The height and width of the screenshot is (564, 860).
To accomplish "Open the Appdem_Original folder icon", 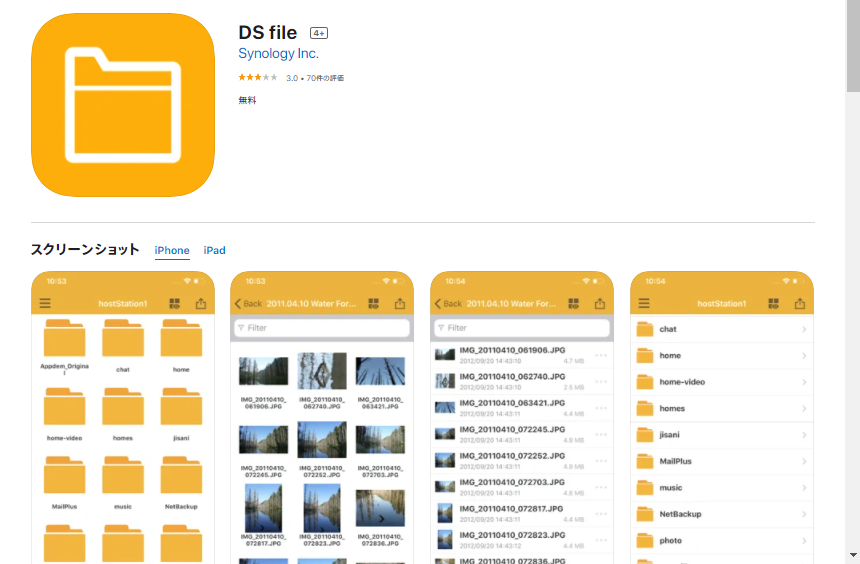I will pyautogui.click(x=65, y=338).
